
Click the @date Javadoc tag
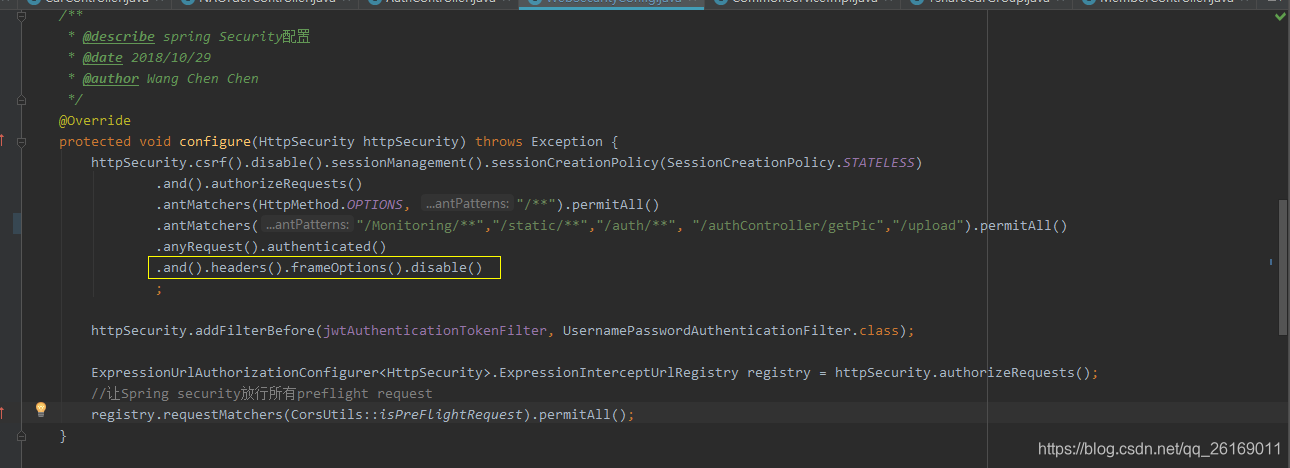tap(103, 57)
